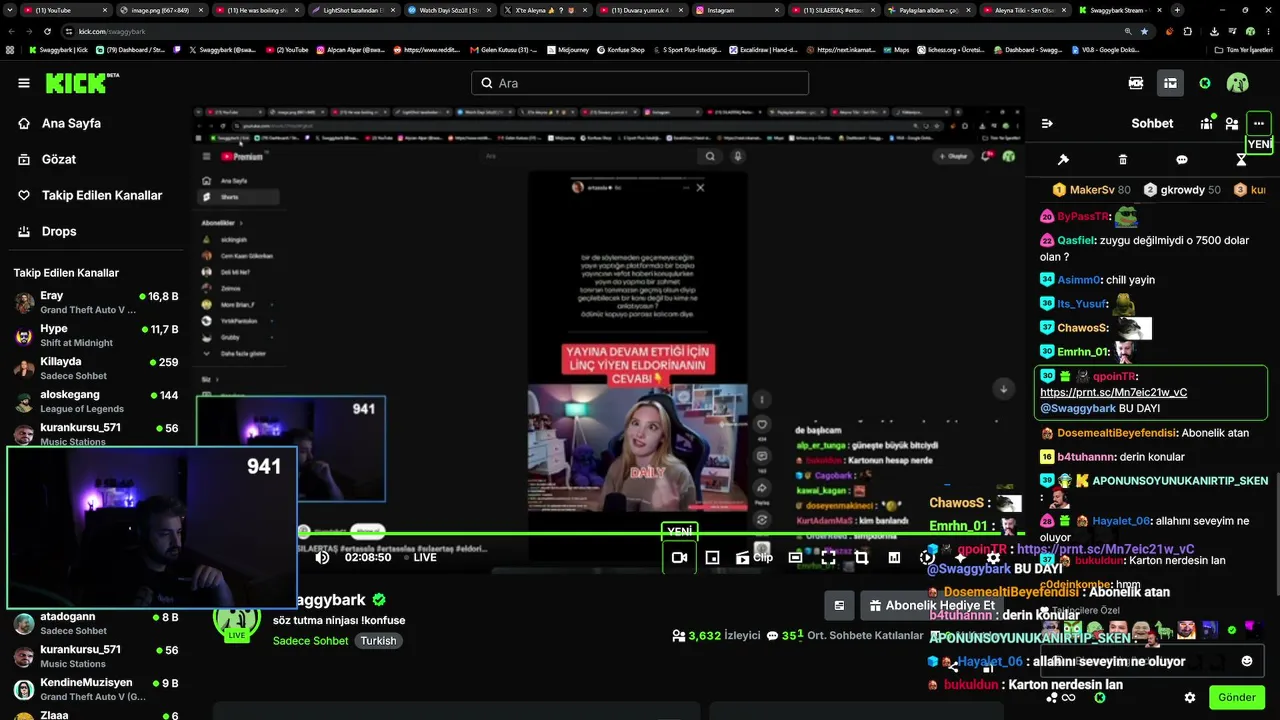
Task: Open the Kick hamburger sidebar menu
Action: click(x=24, y=83)
